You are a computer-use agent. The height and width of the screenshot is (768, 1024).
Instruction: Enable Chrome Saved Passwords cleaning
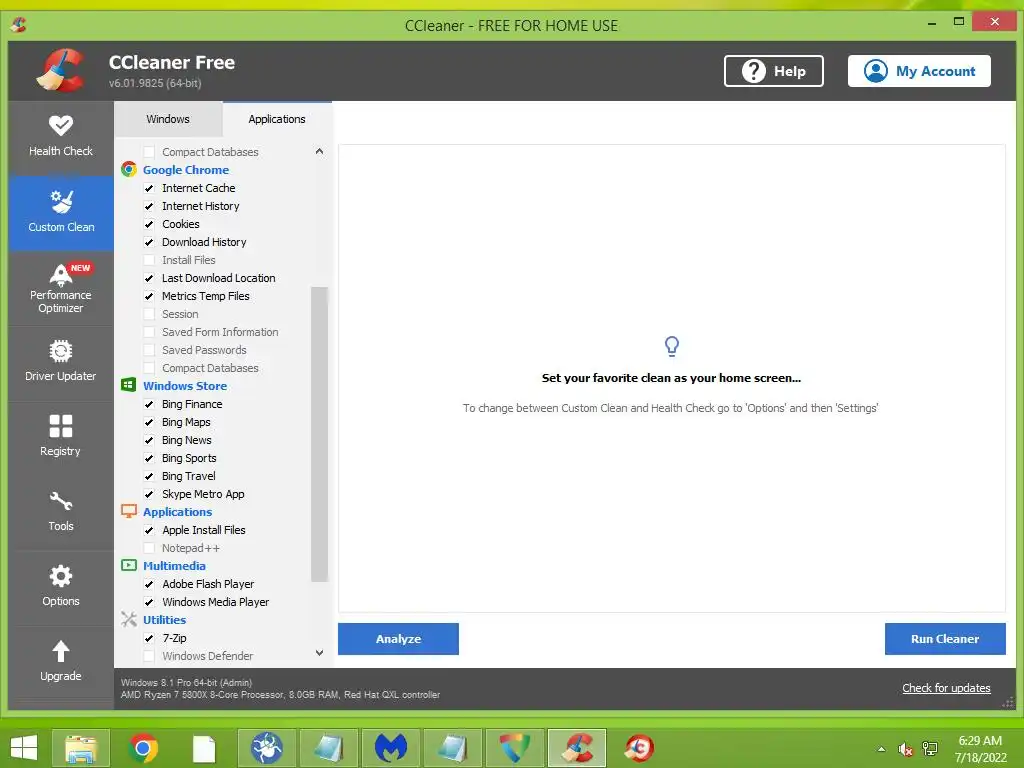(x=149, y=350)
